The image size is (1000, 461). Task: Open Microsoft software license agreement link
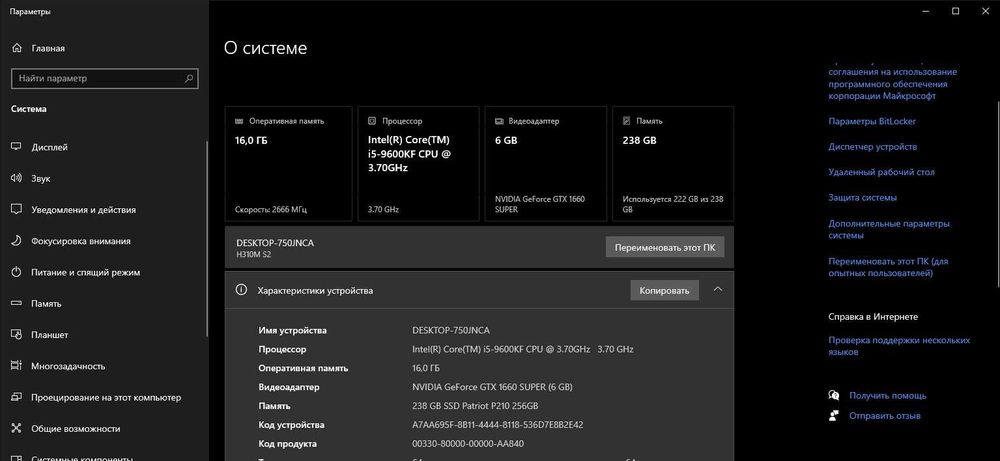[x=892, y=84]
